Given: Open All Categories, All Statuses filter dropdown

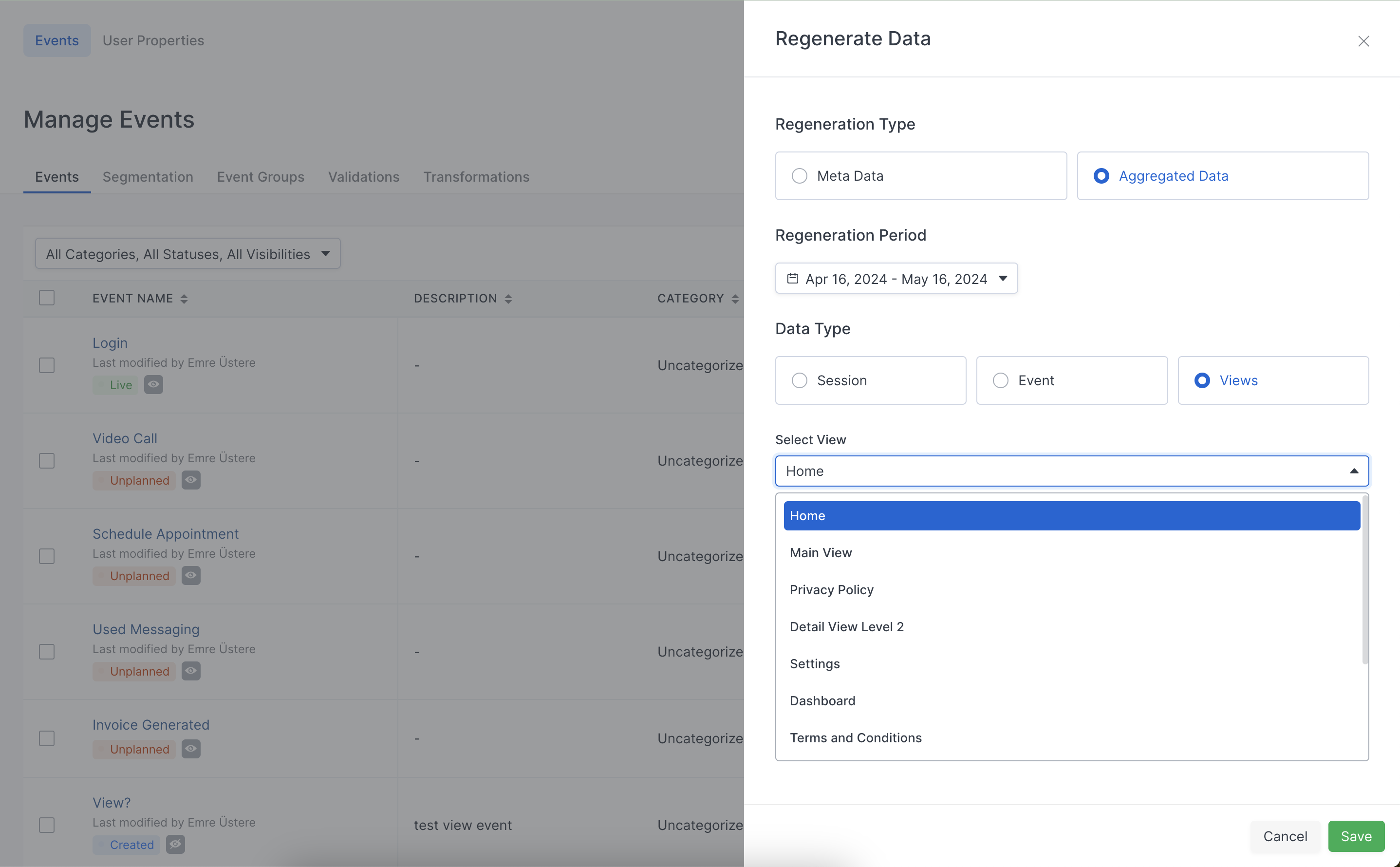Looking at the screenshot, I should (187, 254).
